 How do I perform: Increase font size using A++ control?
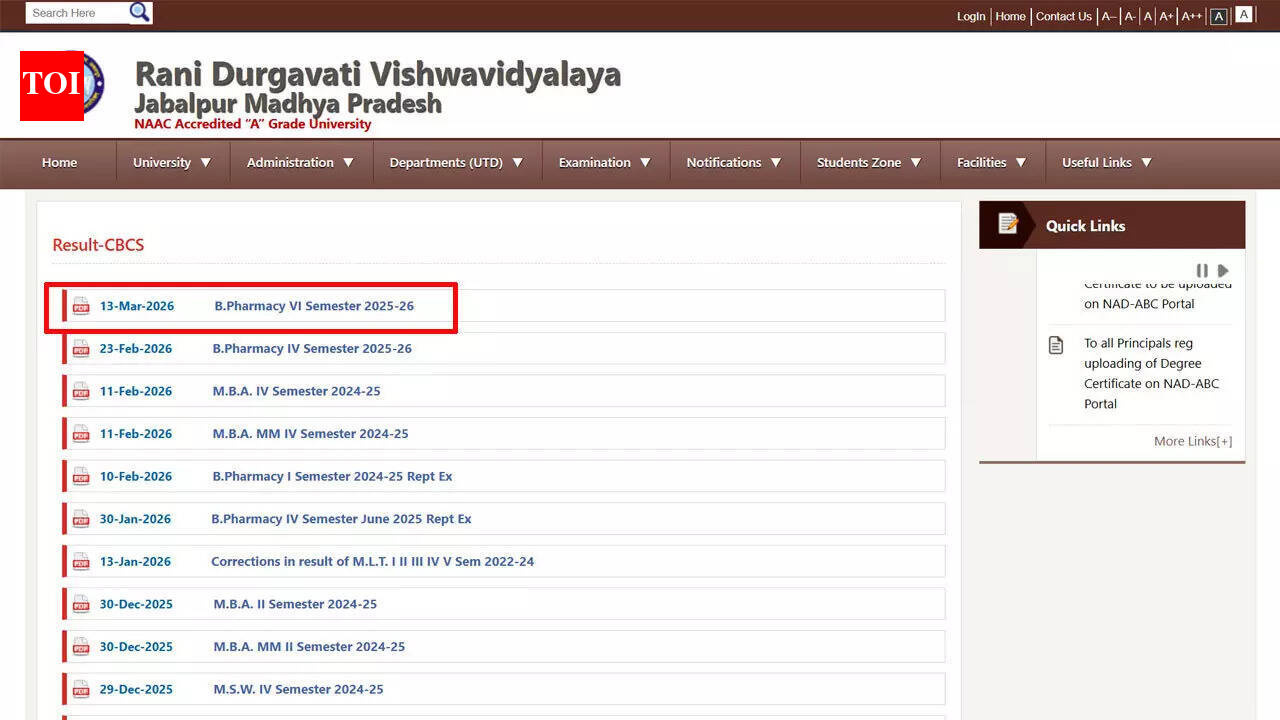coord(1191,16)
